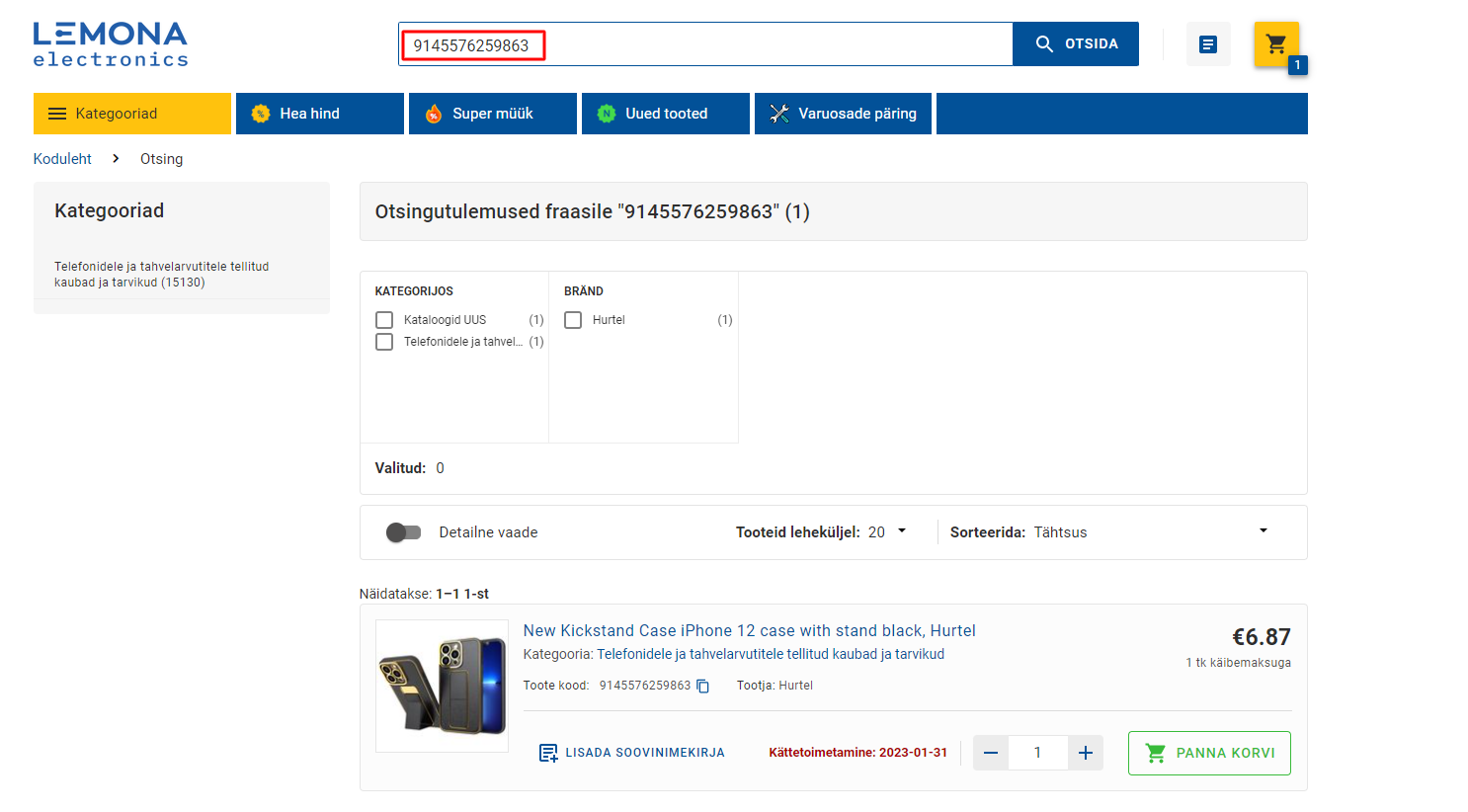Click the wishlist icon beside Lisada soovinimekirja
The width and height of the screenshot is (1468, 812).
[548, 753]
